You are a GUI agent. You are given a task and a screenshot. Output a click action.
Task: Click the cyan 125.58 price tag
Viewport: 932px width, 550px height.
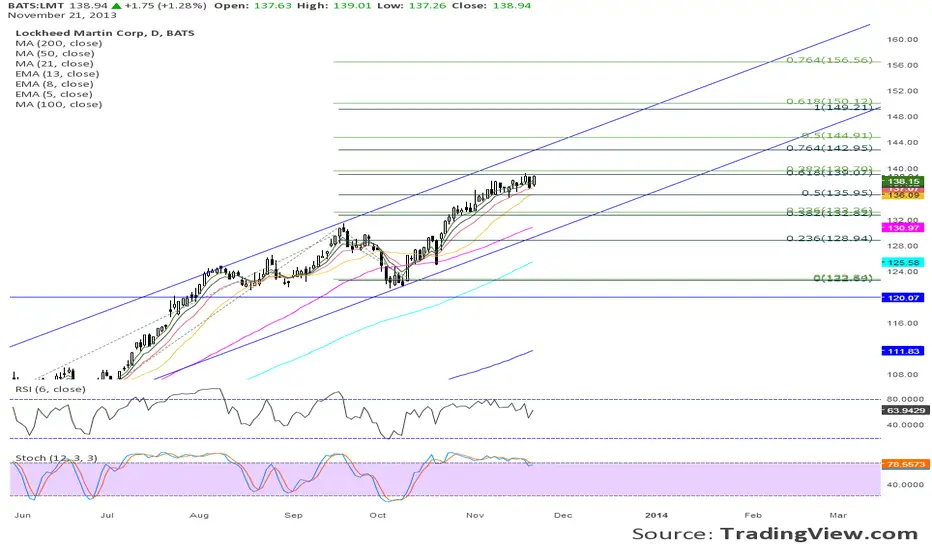[x=903, y=262]
